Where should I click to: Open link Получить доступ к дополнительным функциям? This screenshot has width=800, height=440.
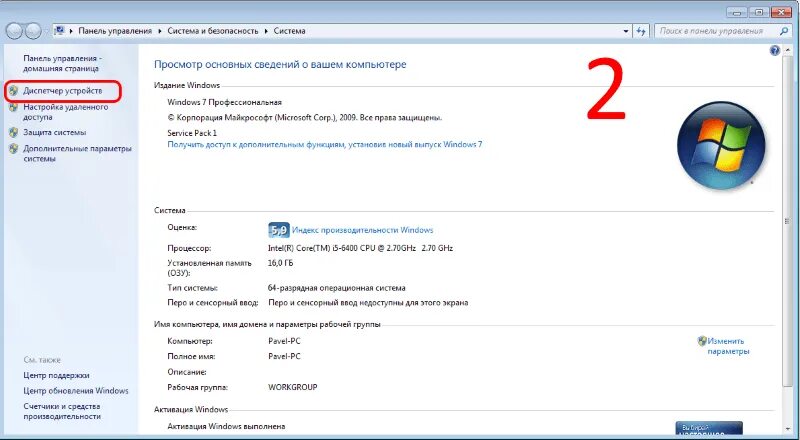[x=324, y=144]
